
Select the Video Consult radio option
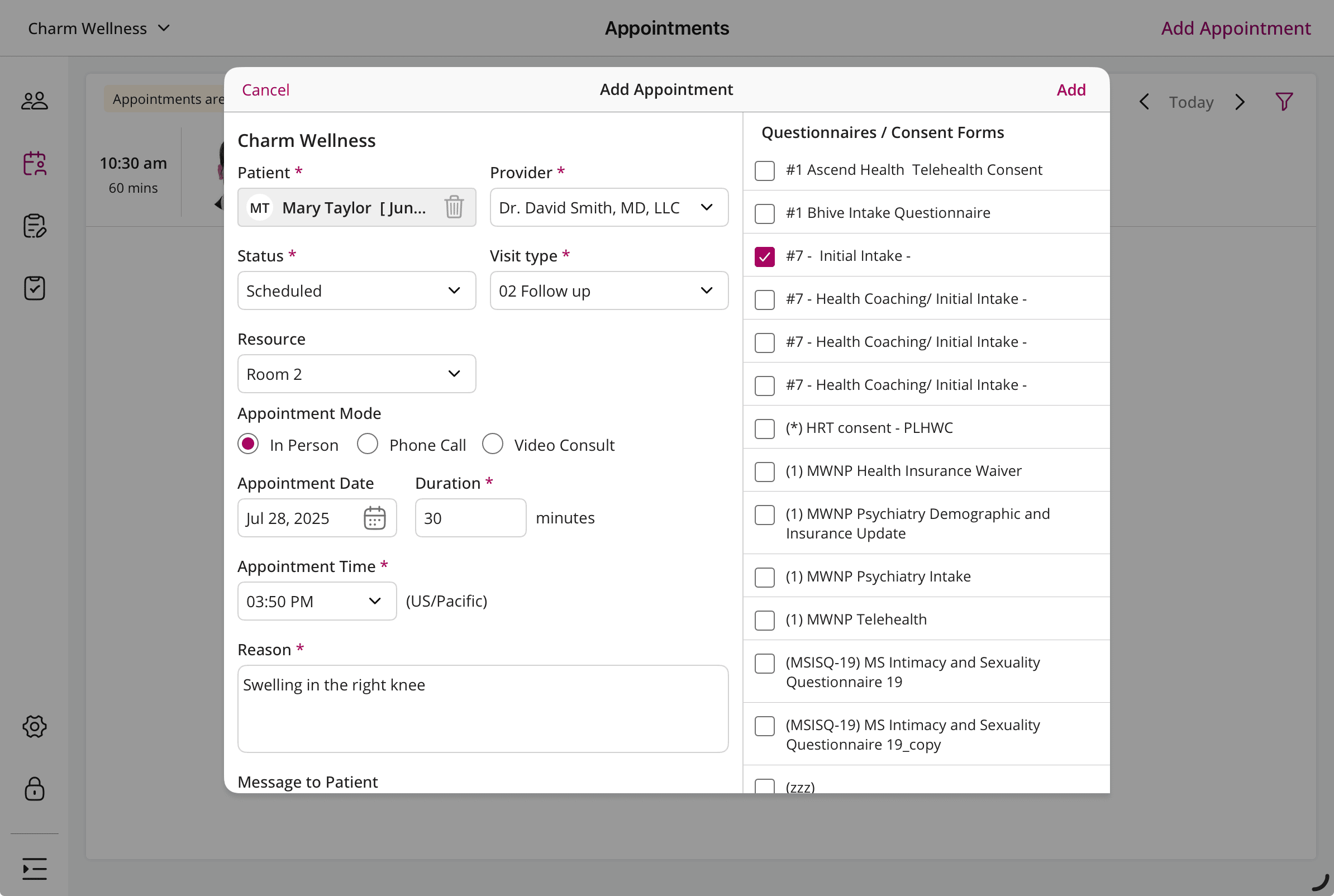(x=492, y=444)
